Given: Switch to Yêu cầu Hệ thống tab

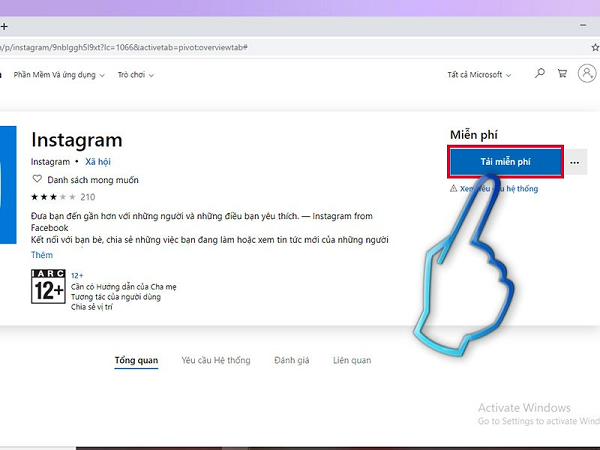Looking at the screenshot, I should [x=216, y=360].
